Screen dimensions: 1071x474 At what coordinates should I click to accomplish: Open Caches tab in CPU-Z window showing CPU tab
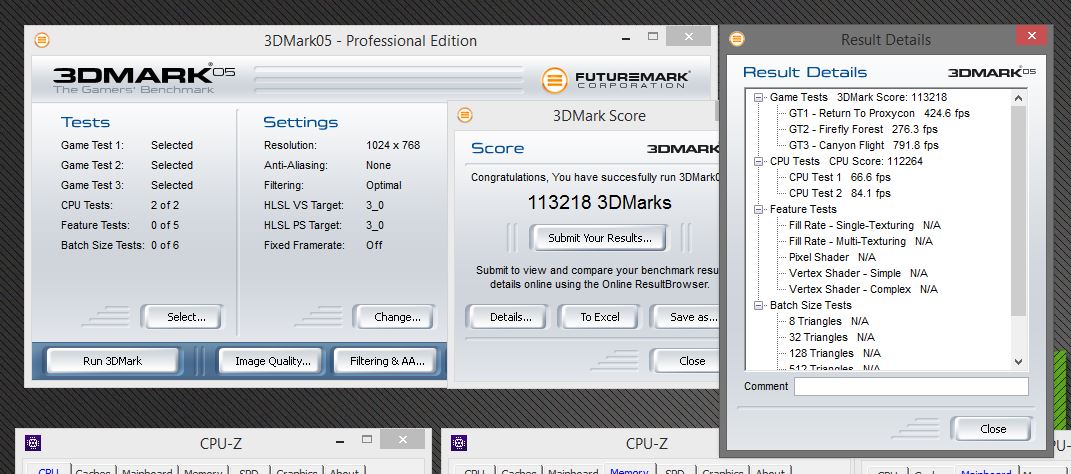click(x=93, y=471)
